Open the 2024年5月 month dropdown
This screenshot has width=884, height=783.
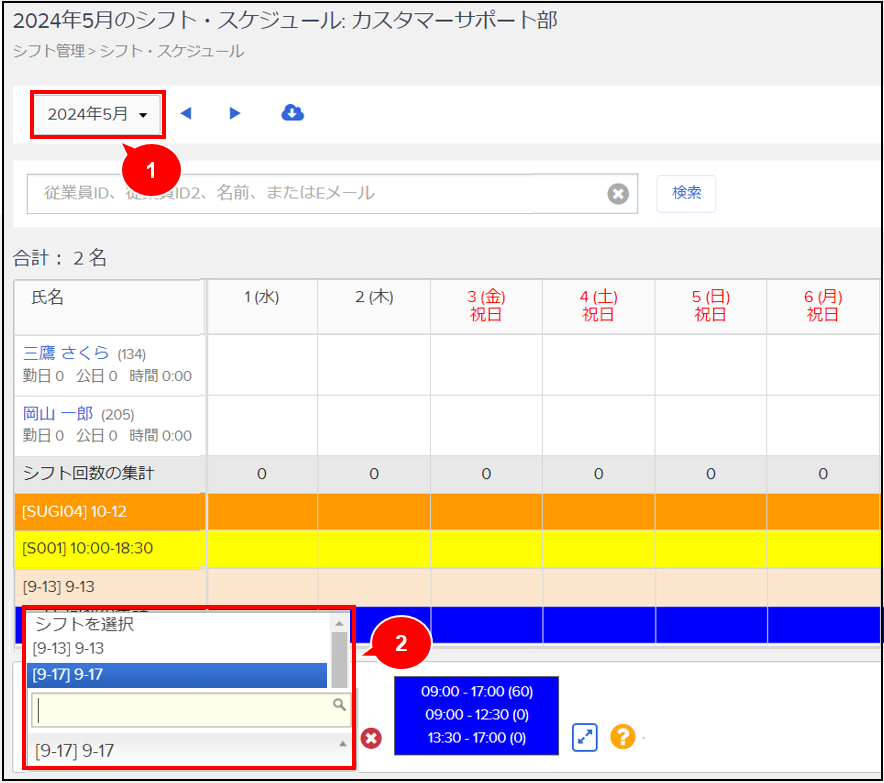(x=97, y=114)
